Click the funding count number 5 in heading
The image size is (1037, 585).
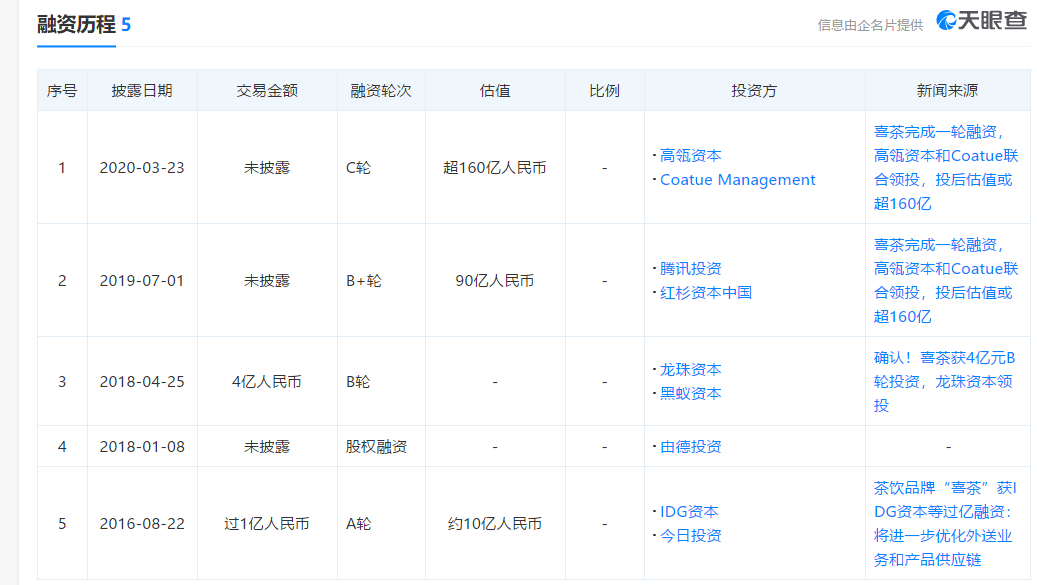[126, 25]
